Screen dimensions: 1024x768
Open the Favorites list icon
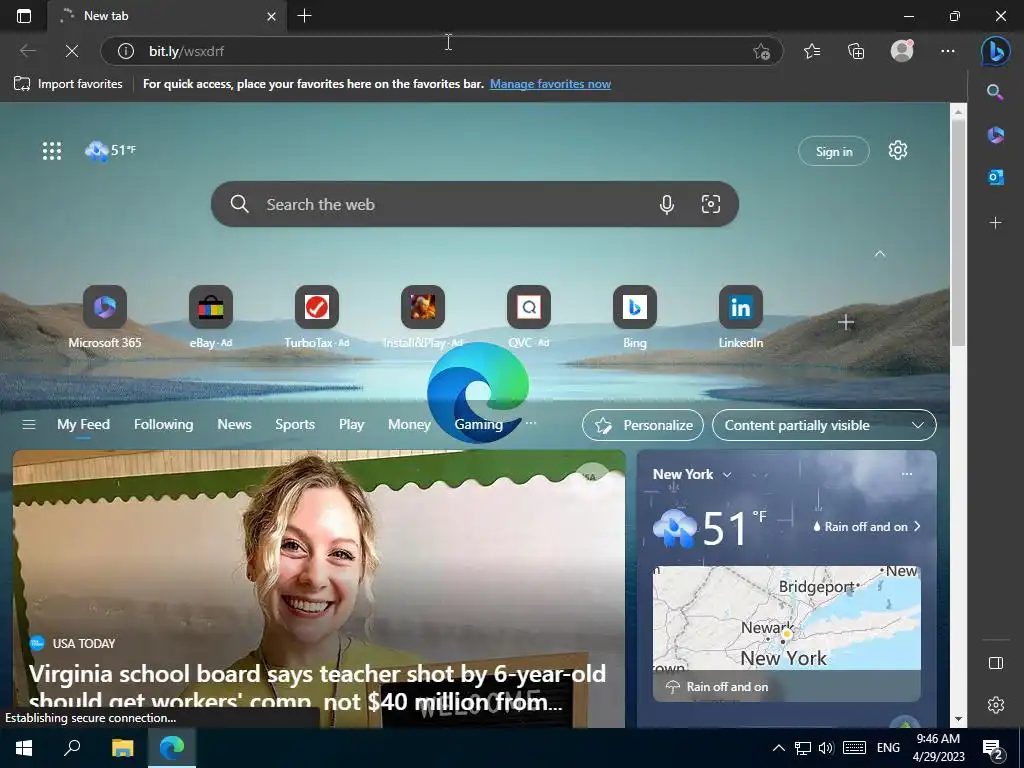[812, 51]
